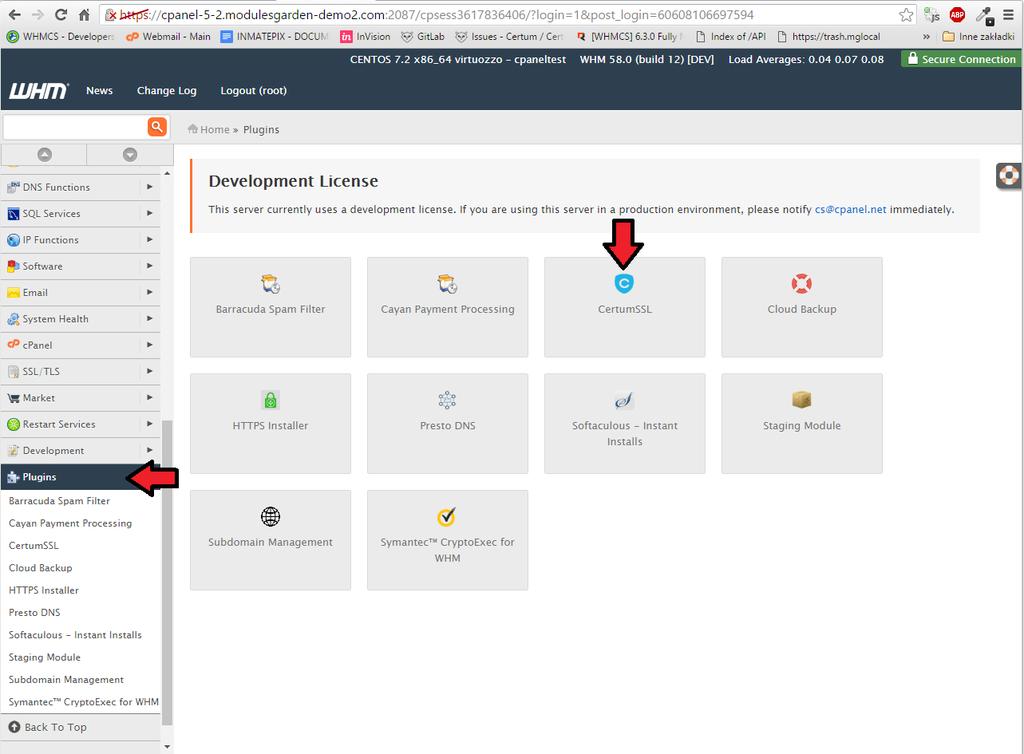Screen dimensions: 1024x754
Task: Click the sidebar vertical scrollbar thumb
Action: tap(167, 573)
